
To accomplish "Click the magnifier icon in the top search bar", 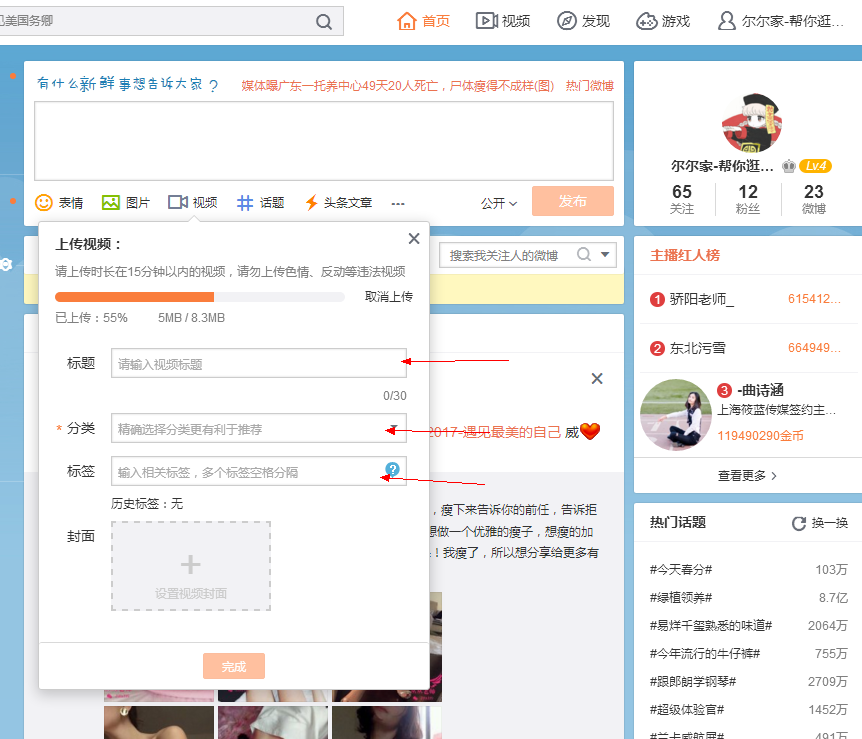I will (x=322, y=20).
